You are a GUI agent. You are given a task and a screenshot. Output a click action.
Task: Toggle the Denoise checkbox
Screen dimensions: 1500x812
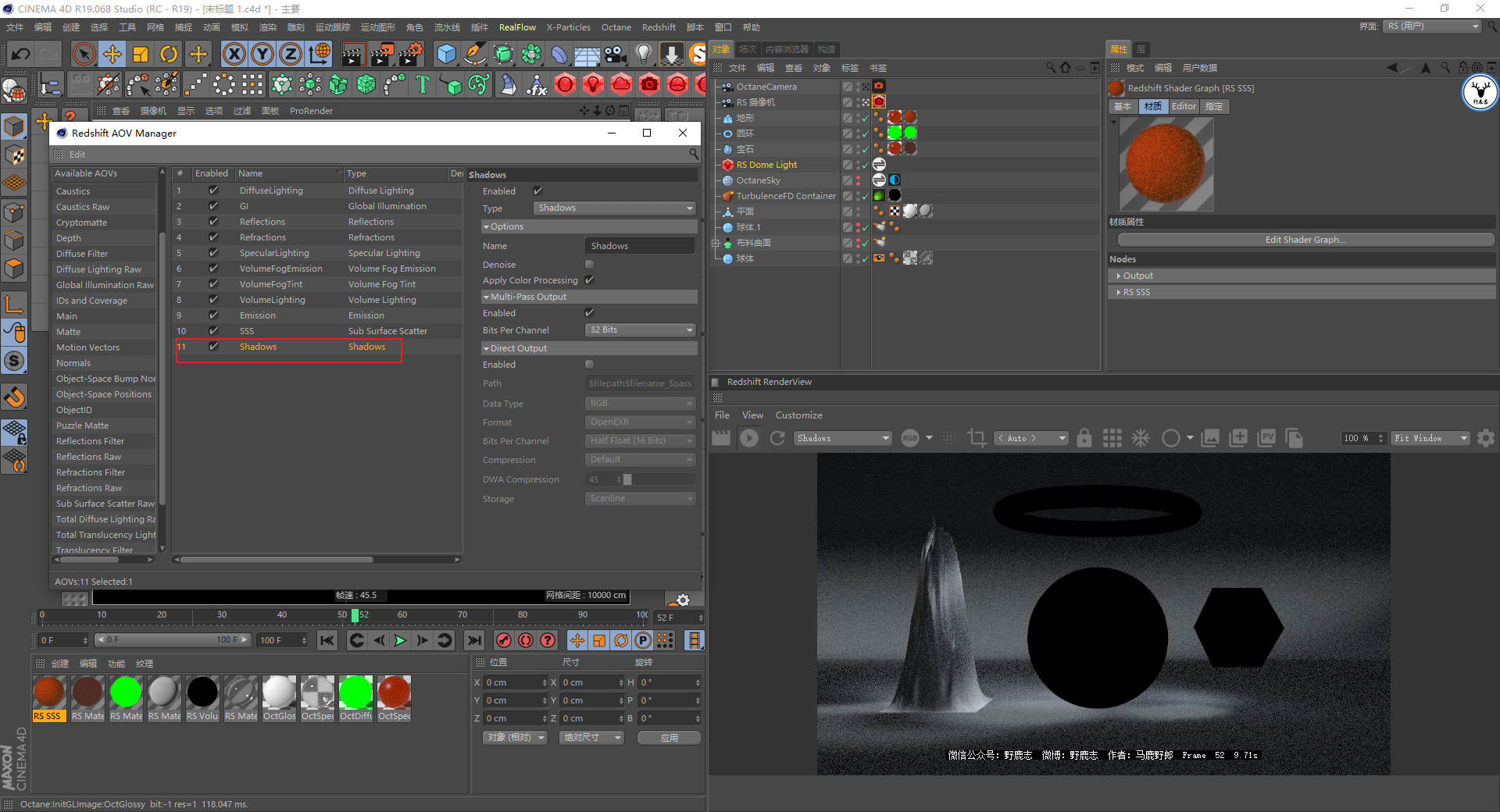click(x=589, y=265)
